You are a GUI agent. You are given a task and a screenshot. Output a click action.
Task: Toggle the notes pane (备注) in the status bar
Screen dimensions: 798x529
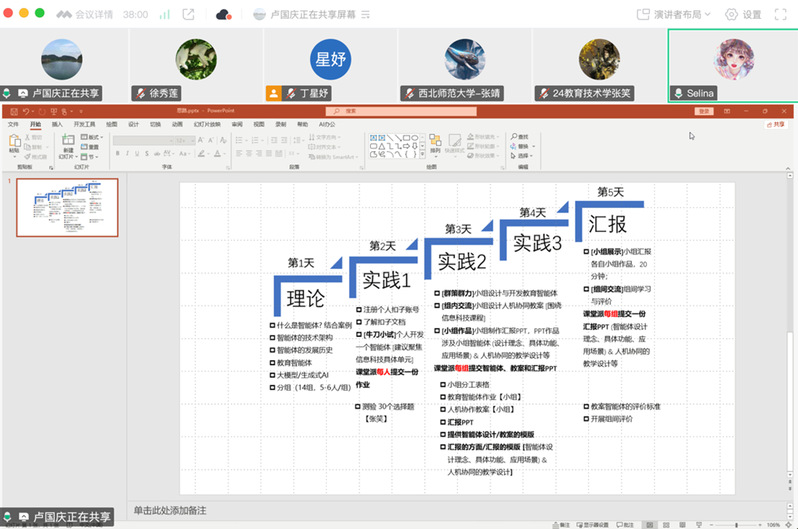(x=563, y=523)
